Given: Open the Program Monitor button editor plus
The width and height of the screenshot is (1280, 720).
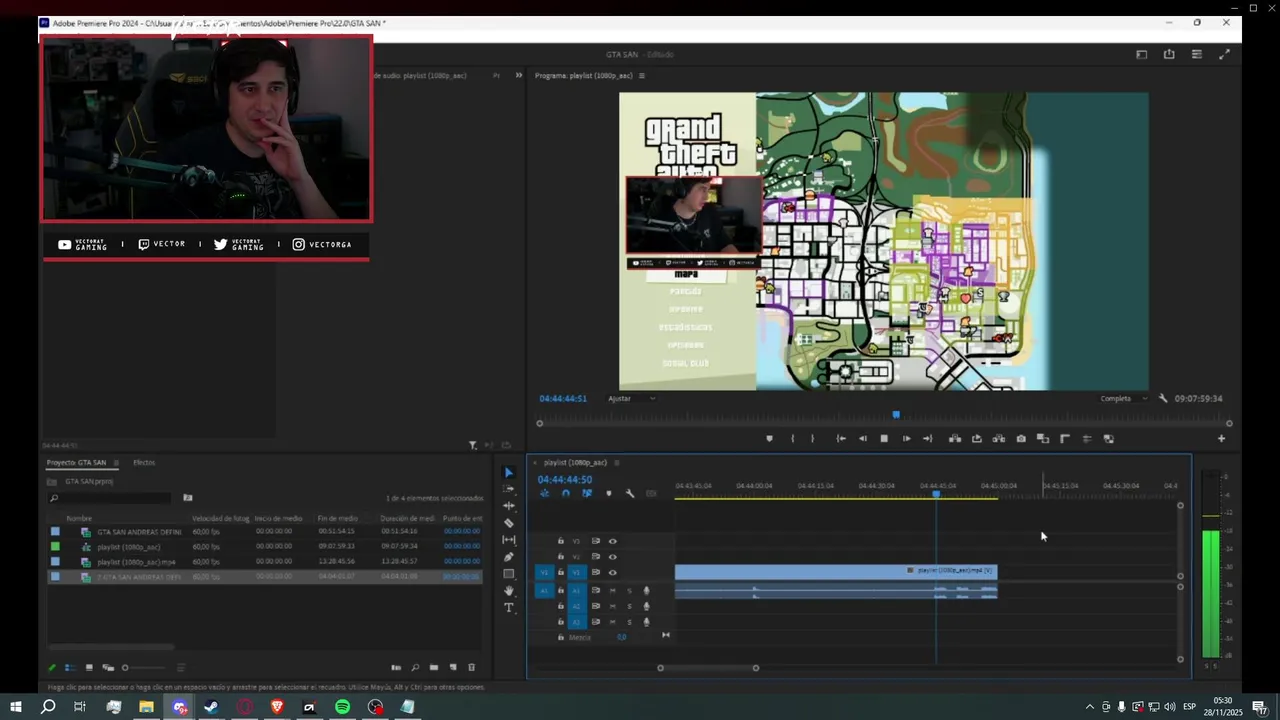Looking at the screenshot, I should 1221,438.
